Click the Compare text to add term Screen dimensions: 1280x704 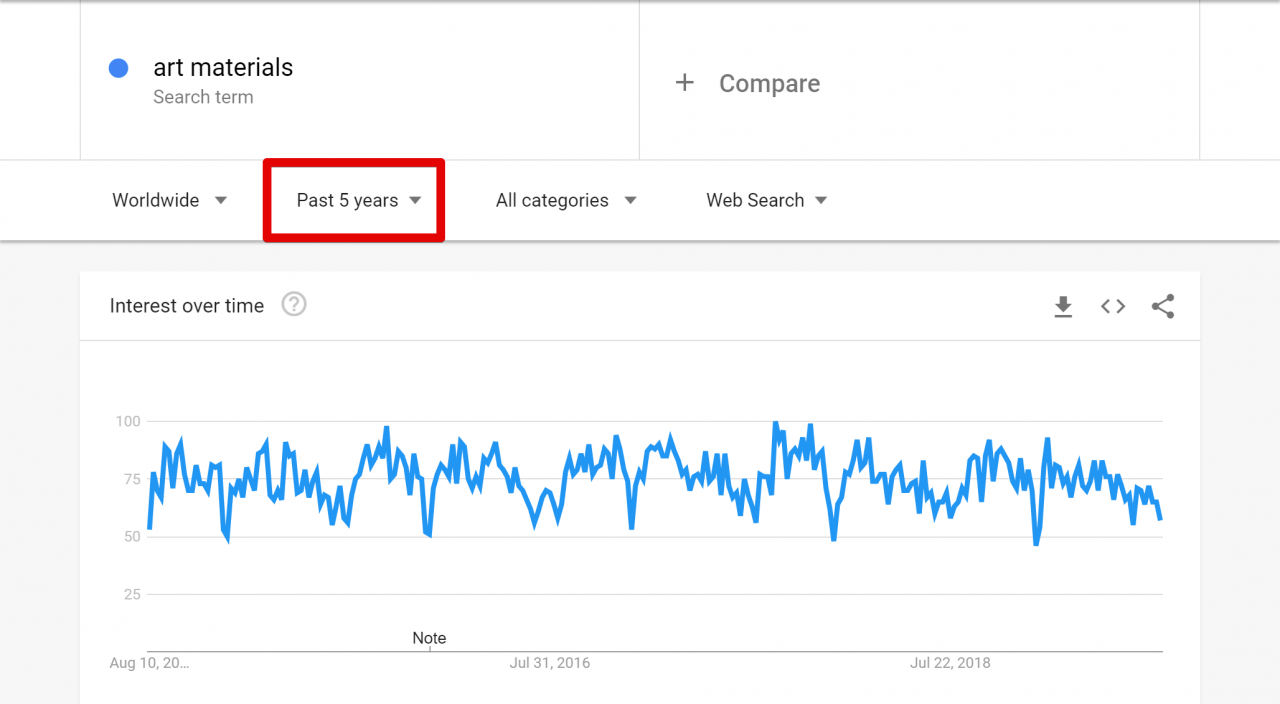[769, 84]
